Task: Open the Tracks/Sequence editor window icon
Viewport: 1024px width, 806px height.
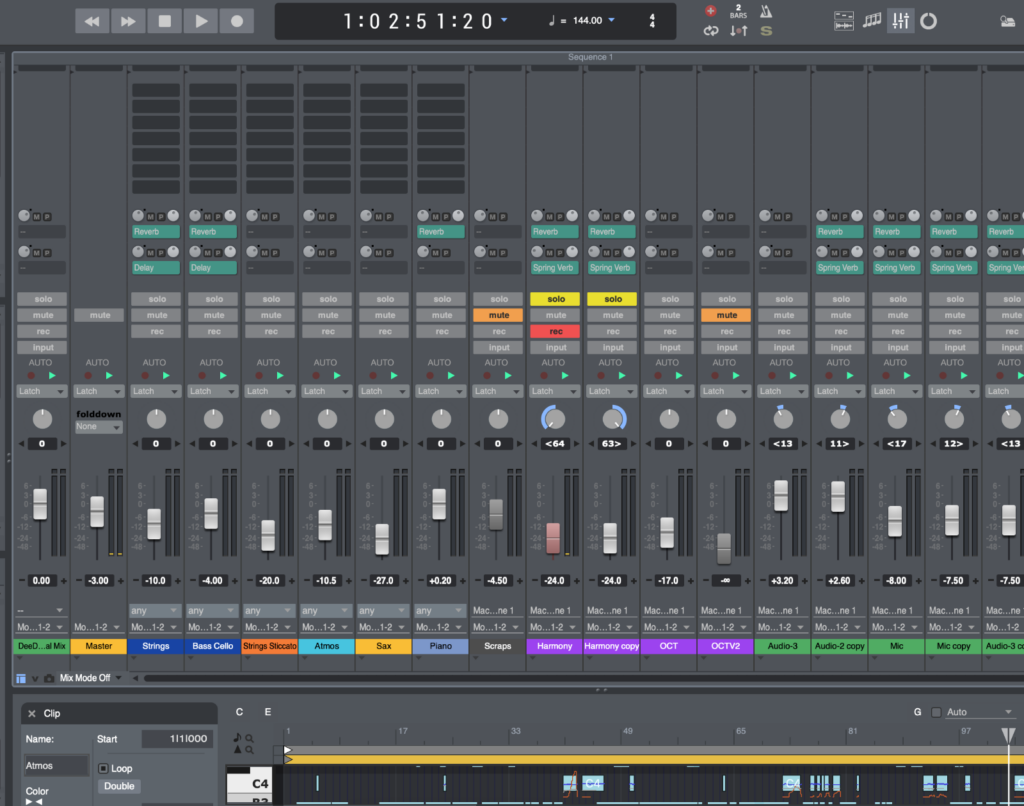Action: pos(844,22)
